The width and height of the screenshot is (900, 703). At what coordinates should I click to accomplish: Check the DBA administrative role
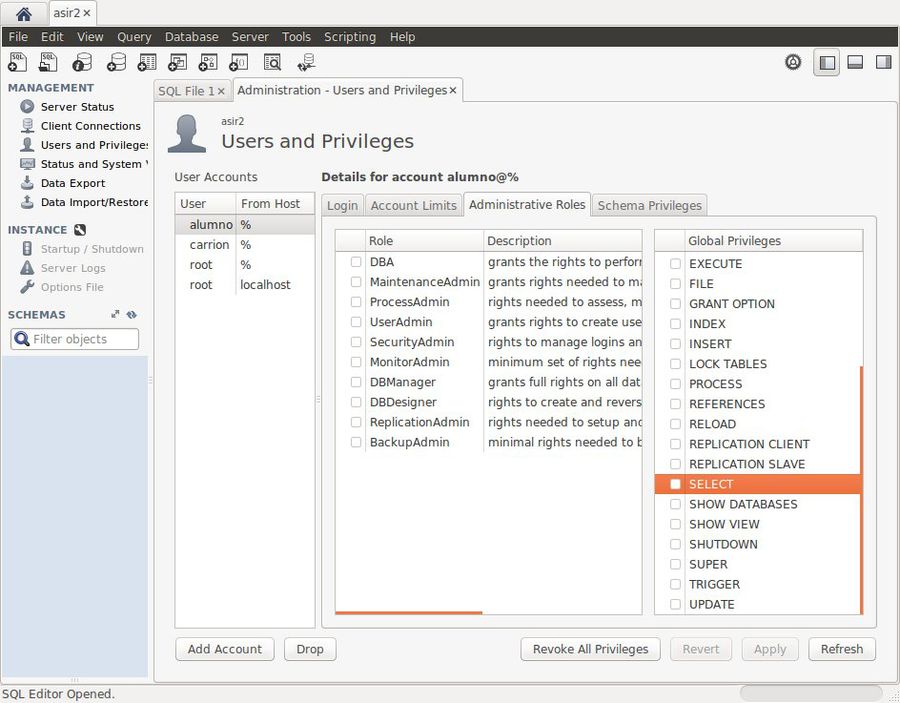coord(355,262)
